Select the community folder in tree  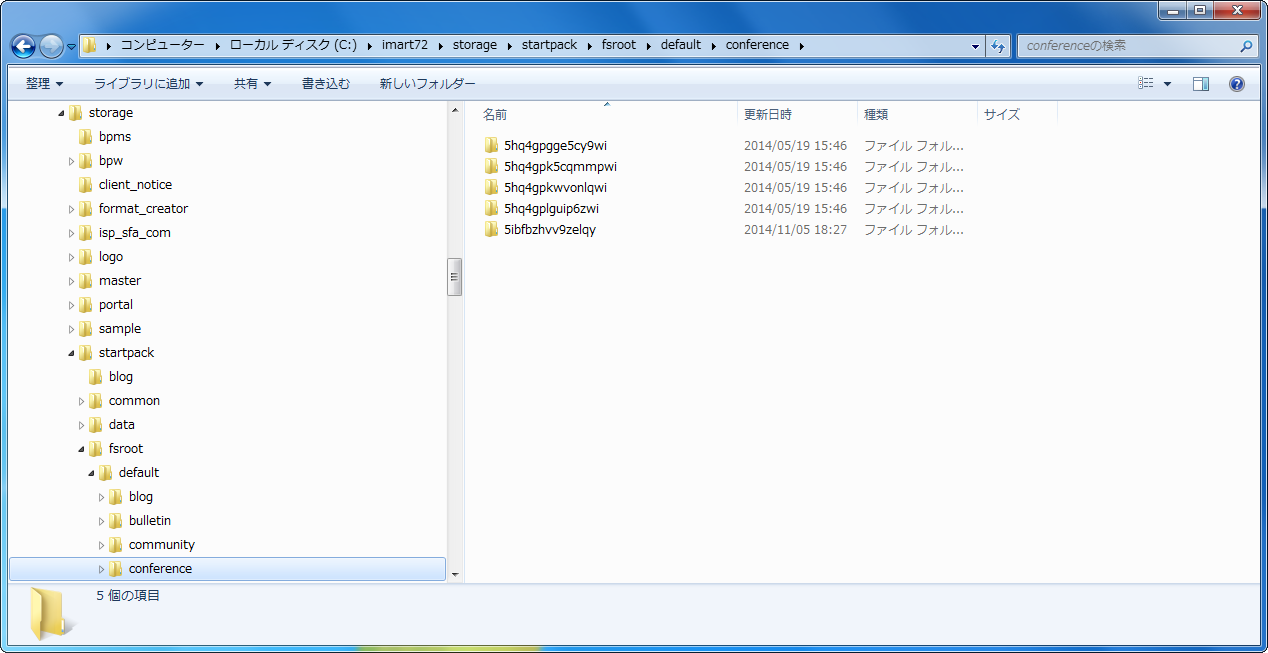tap(162, 545)
